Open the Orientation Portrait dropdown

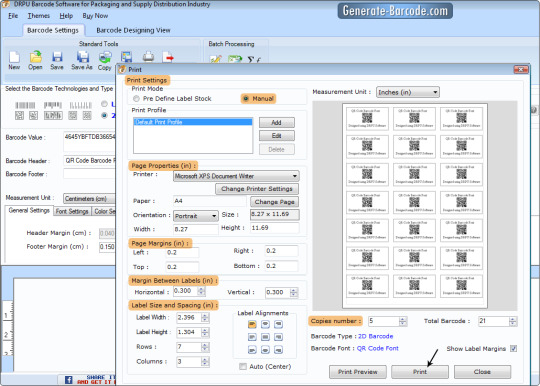pyautogui.click(x=196, y=216)
